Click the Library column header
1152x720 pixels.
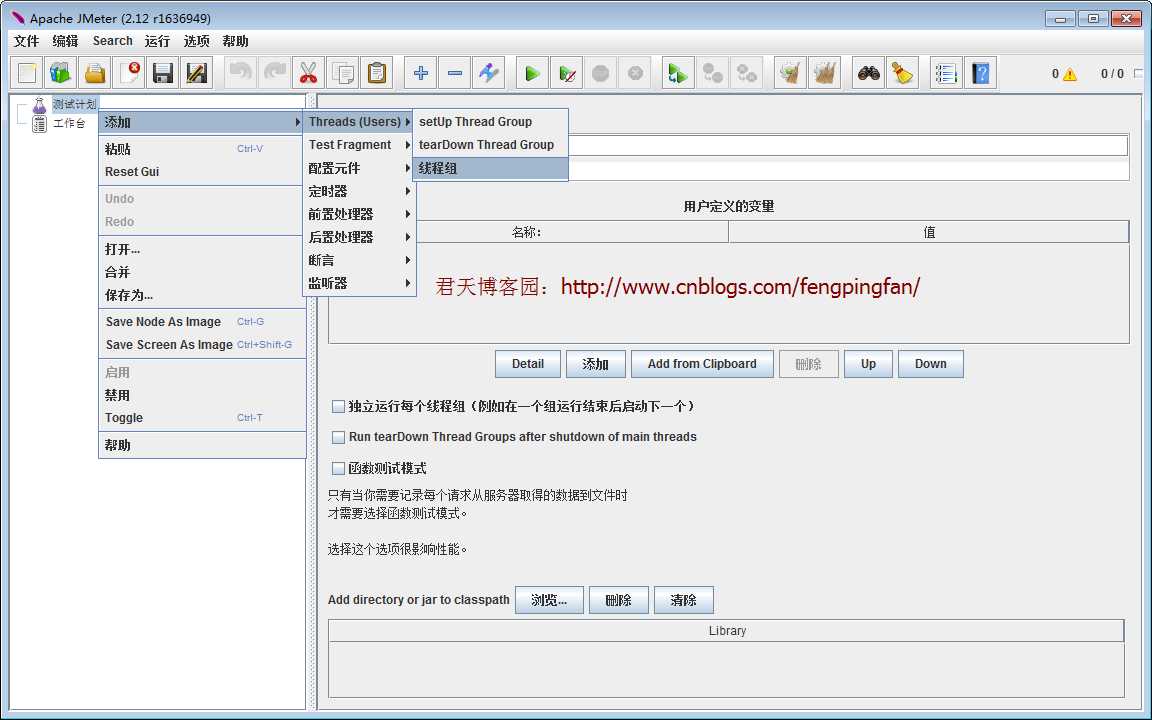click(x=727, y=631)
